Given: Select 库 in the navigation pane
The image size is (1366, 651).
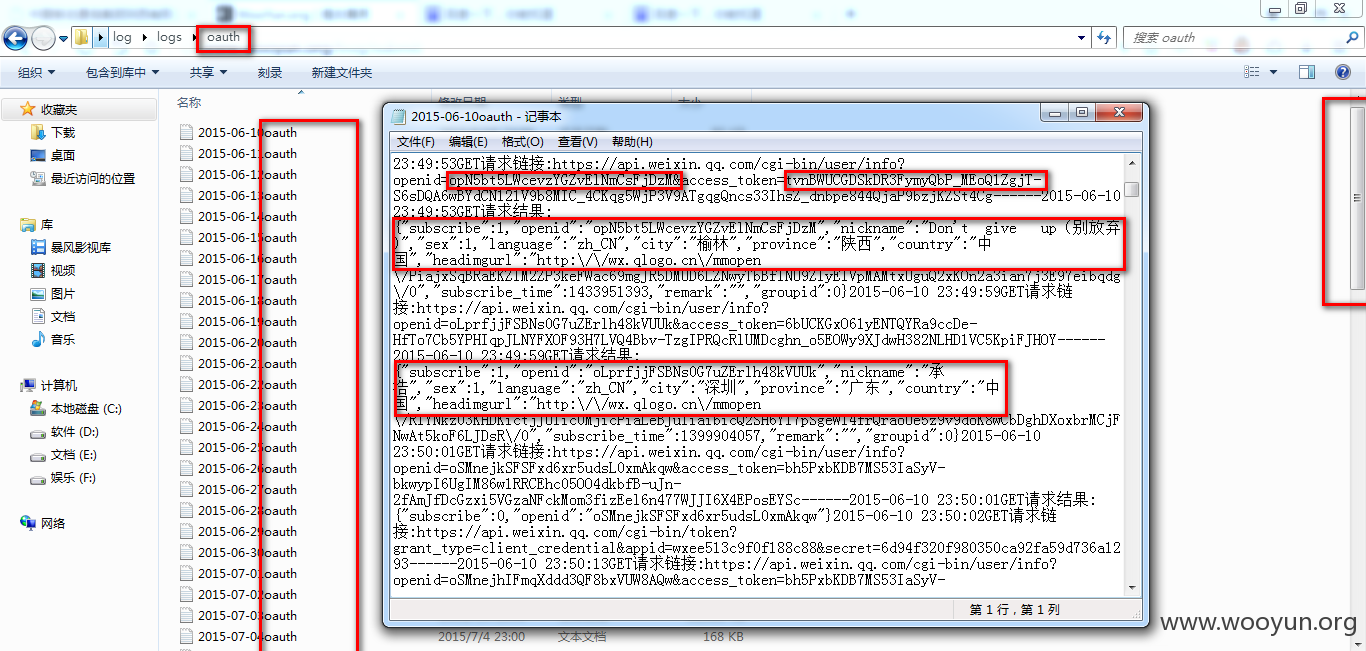Looking at the screenshot, I should [46, 224].
